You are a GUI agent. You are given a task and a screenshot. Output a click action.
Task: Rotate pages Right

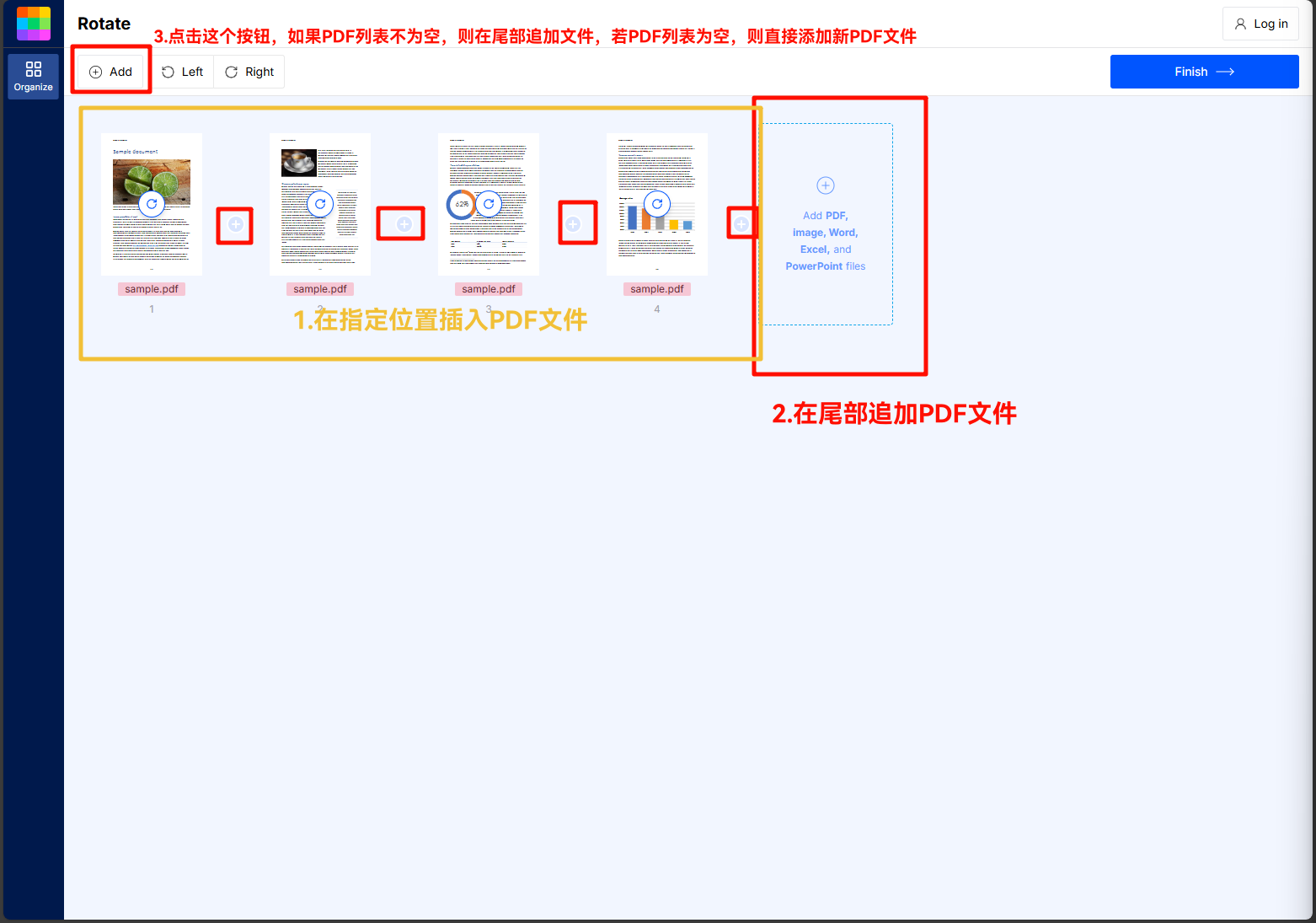click(249, 72)
